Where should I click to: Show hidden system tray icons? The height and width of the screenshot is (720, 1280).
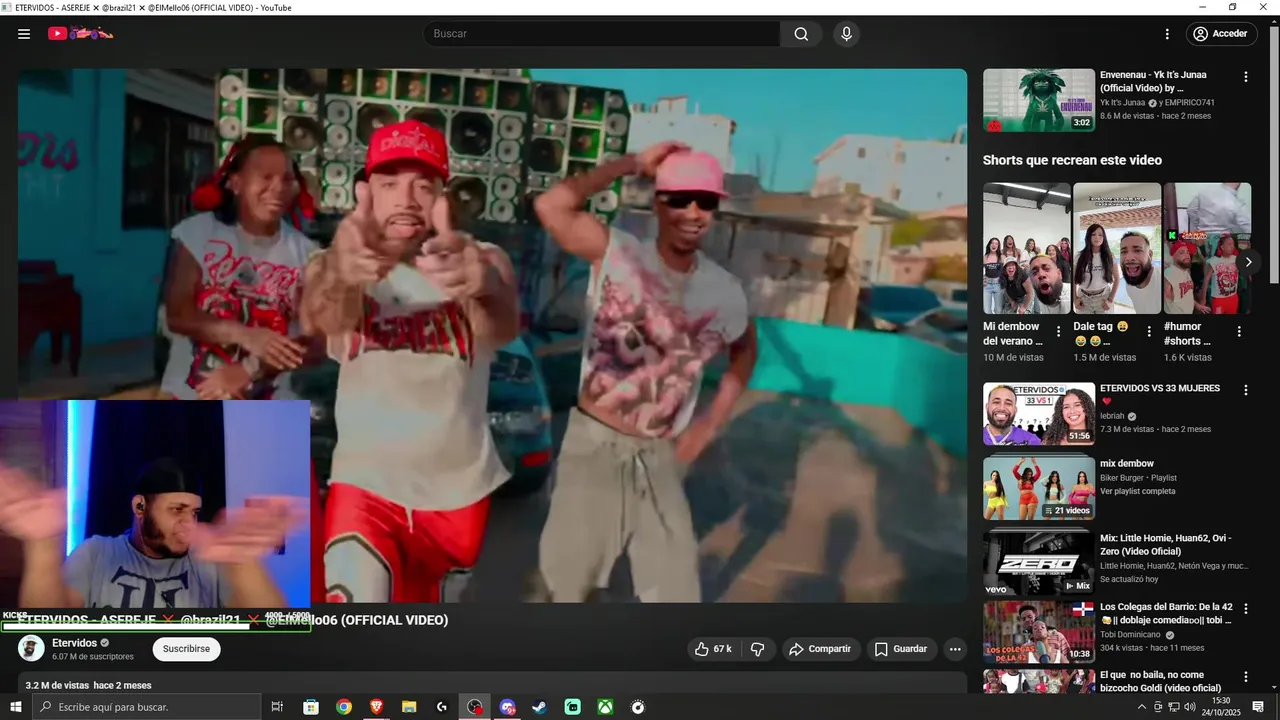(1142, 707)
